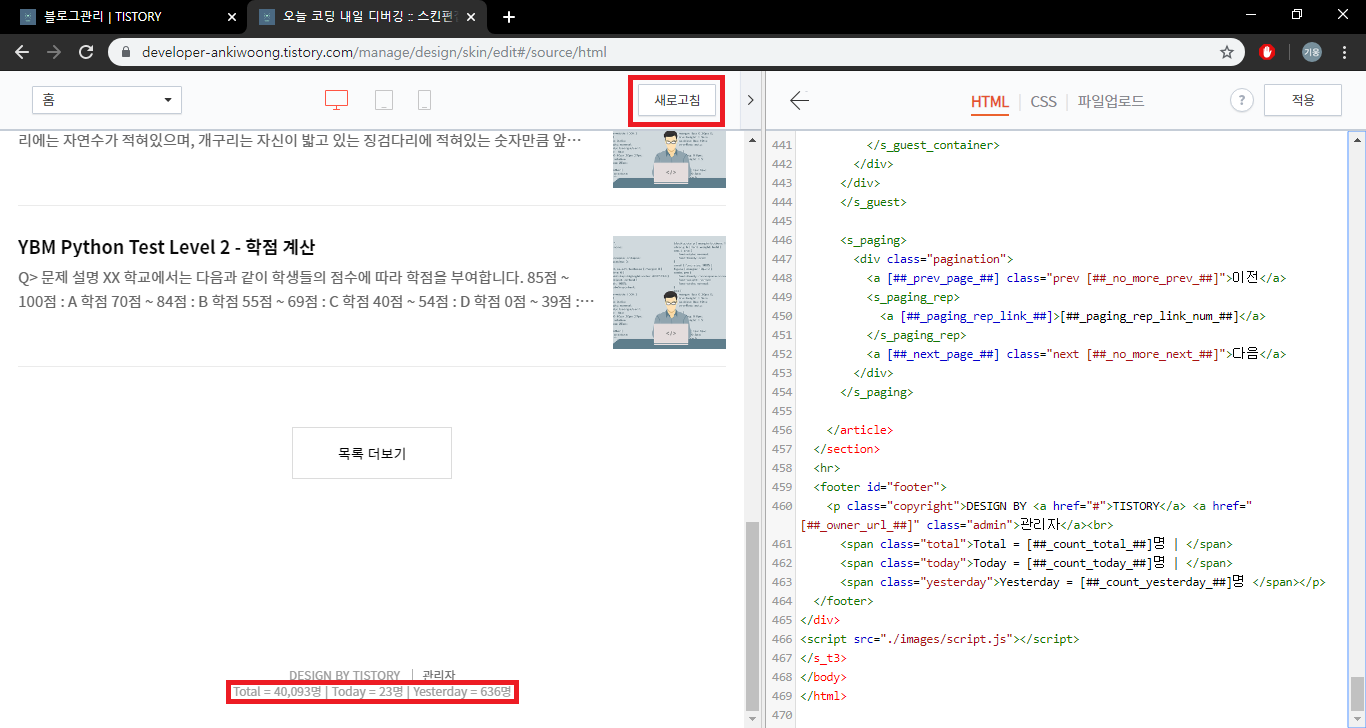Click the code editor vertical scrollbar
This screenshot has width=1366, height=728.
tap(1357, 692)
